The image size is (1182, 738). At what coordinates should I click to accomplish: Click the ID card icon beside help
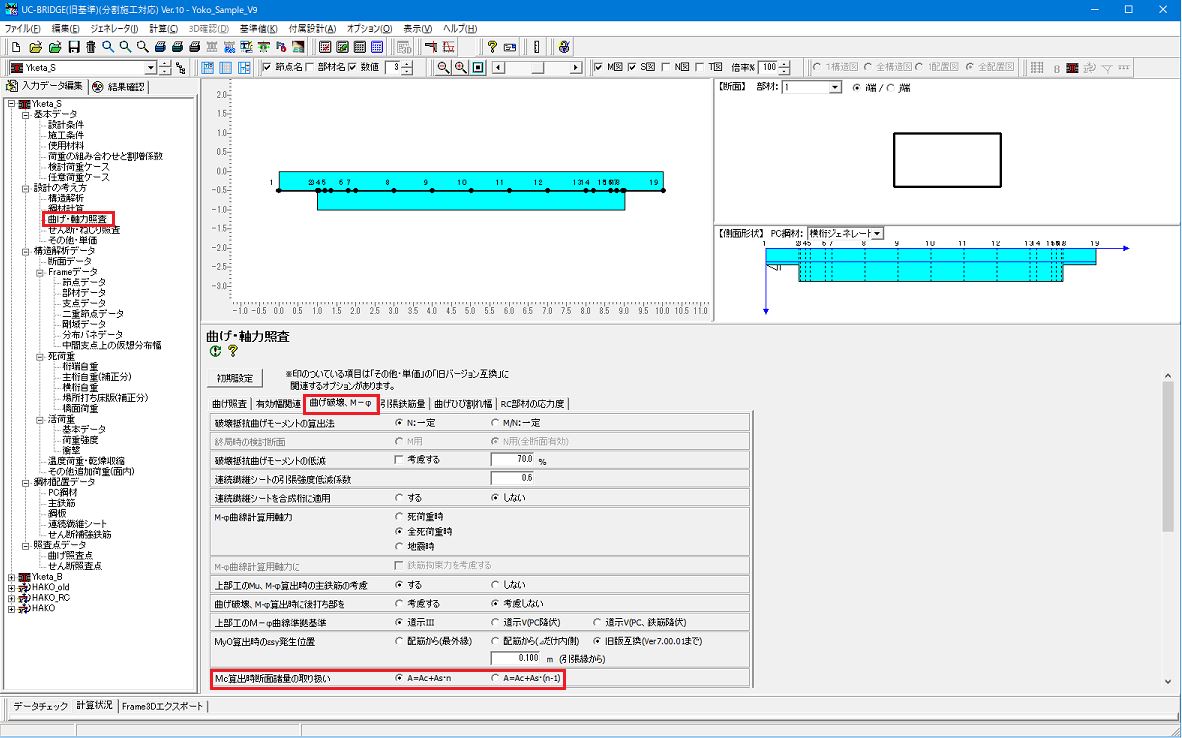pyautogui.click(x=510, y=47)
